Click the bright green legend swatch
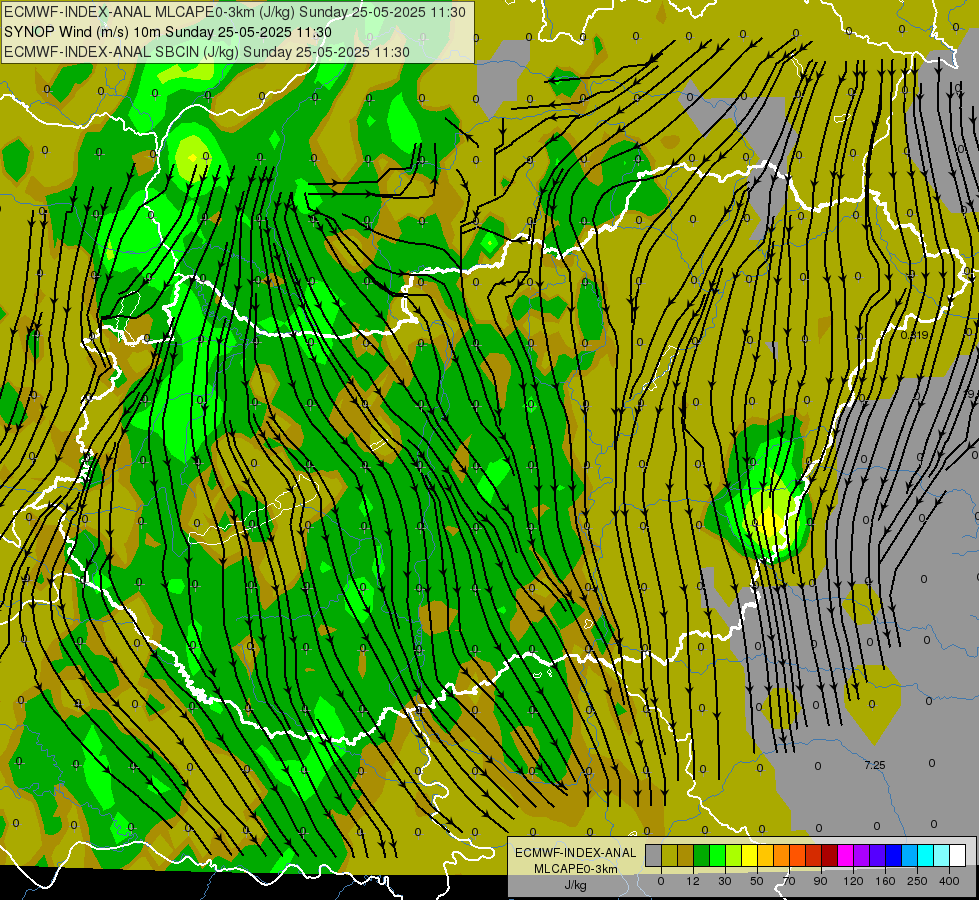The image size is (979, 900). pos(718,856)
